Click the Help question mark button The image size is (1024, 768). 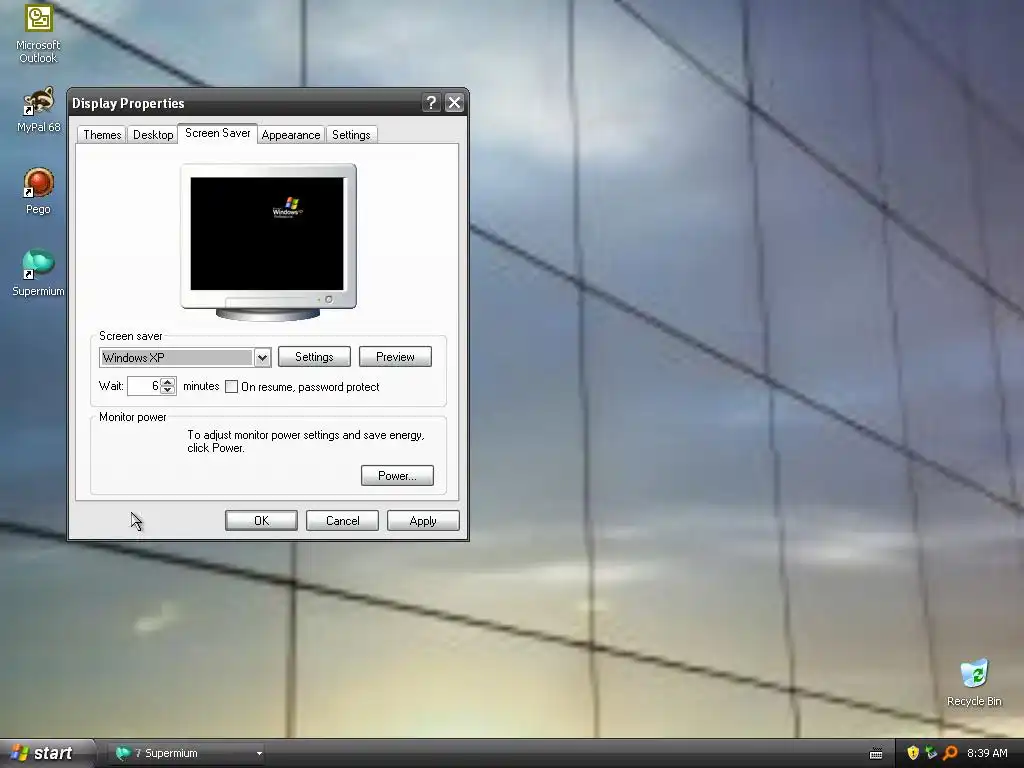(x=431, y=103)
